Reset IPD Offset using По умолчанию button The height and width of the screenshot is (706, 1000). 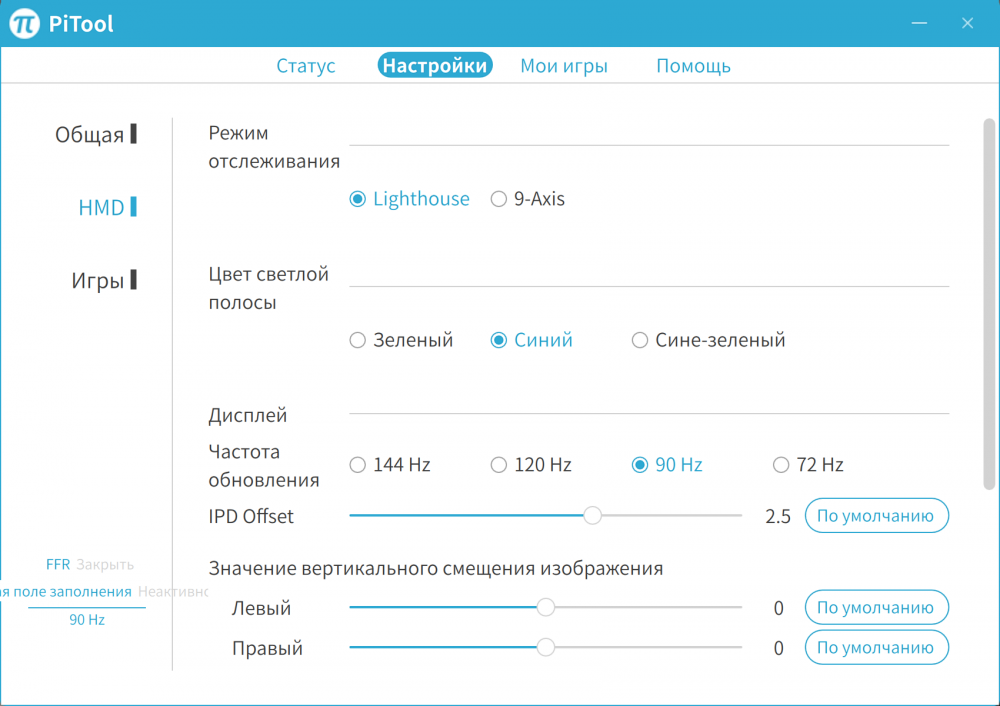877,515
